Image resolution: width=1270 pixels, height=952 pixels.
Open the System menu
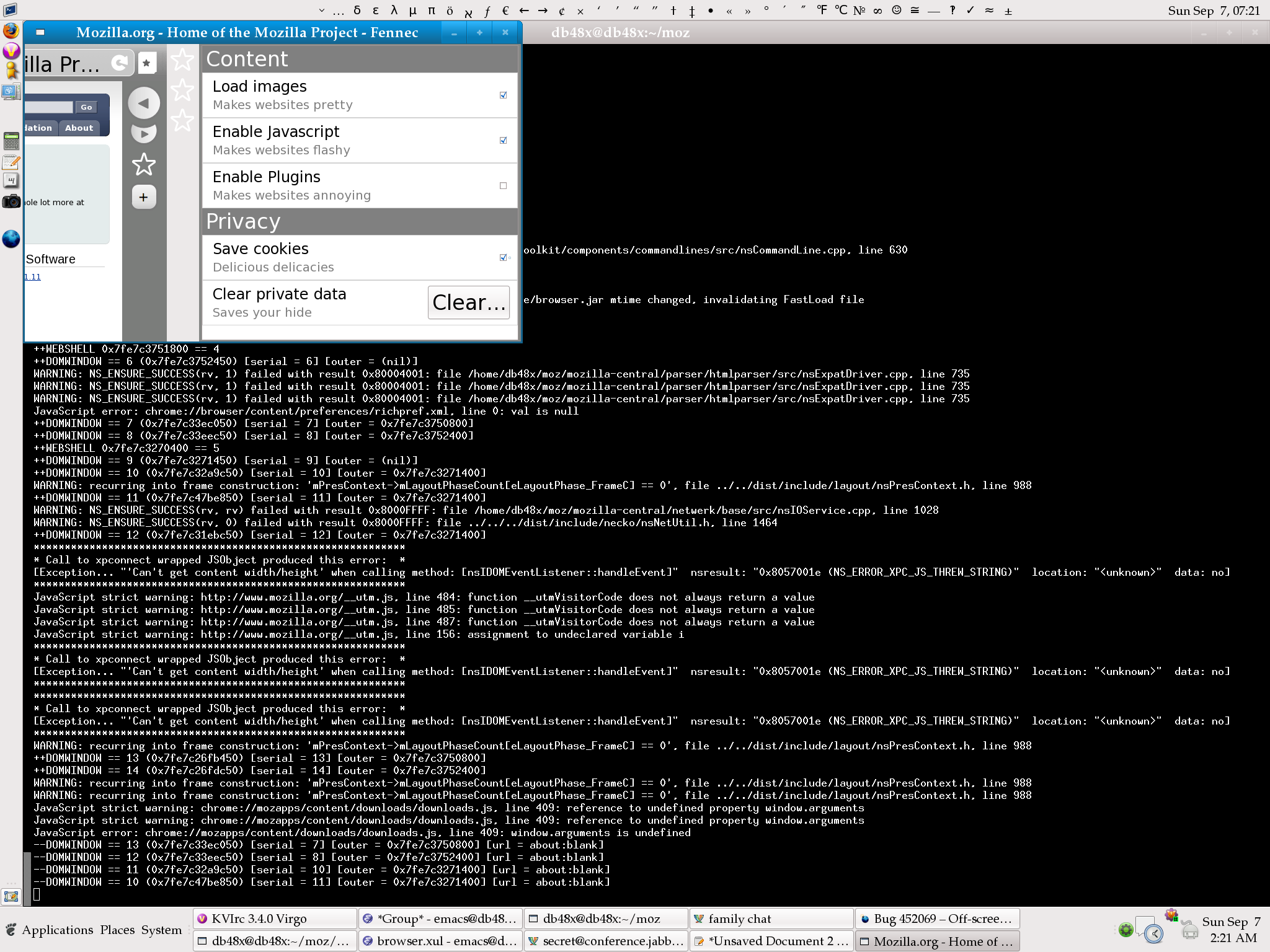(x=161, y=930)
